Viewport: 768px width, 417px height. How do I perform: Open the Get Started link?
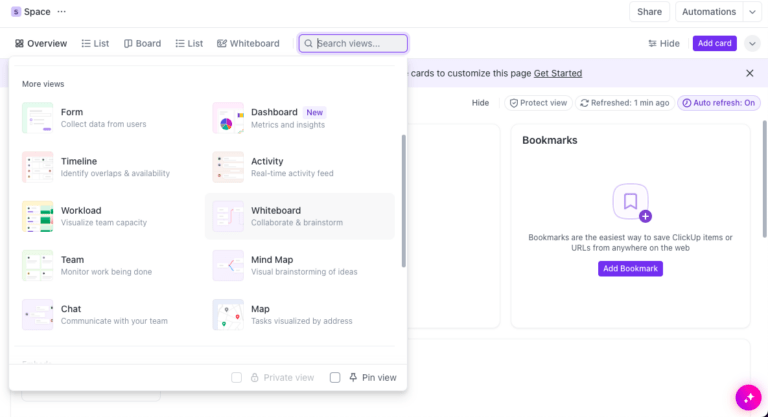coord(557,73)
